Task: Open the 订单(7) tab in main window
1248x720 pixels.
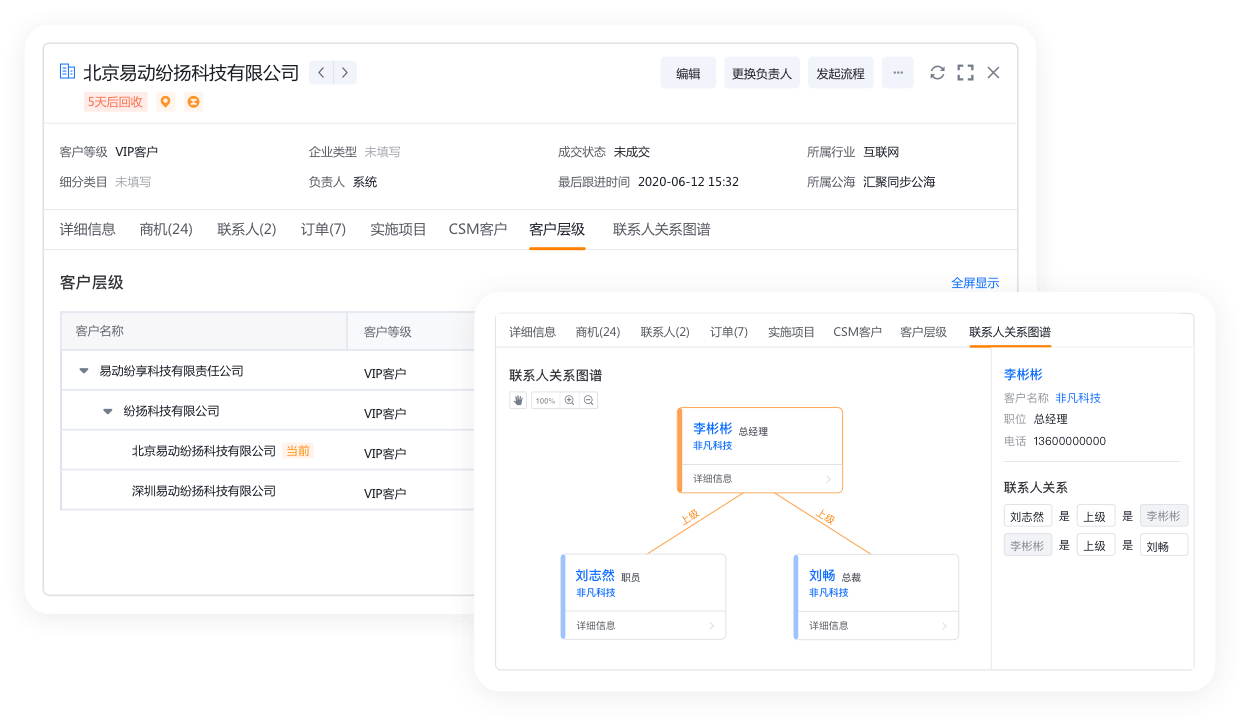Action: [323, 229]
